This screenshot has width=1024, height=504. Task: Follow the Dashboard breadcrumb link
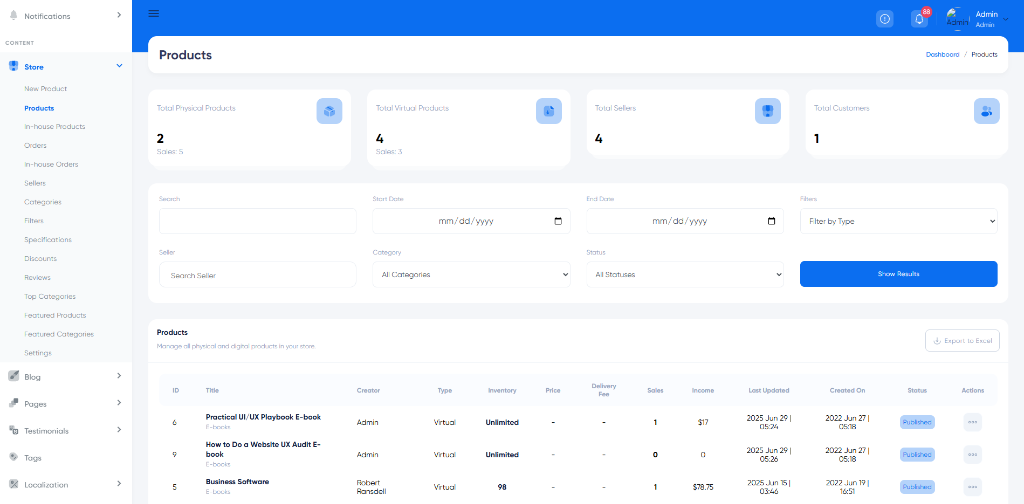(942, 55)
